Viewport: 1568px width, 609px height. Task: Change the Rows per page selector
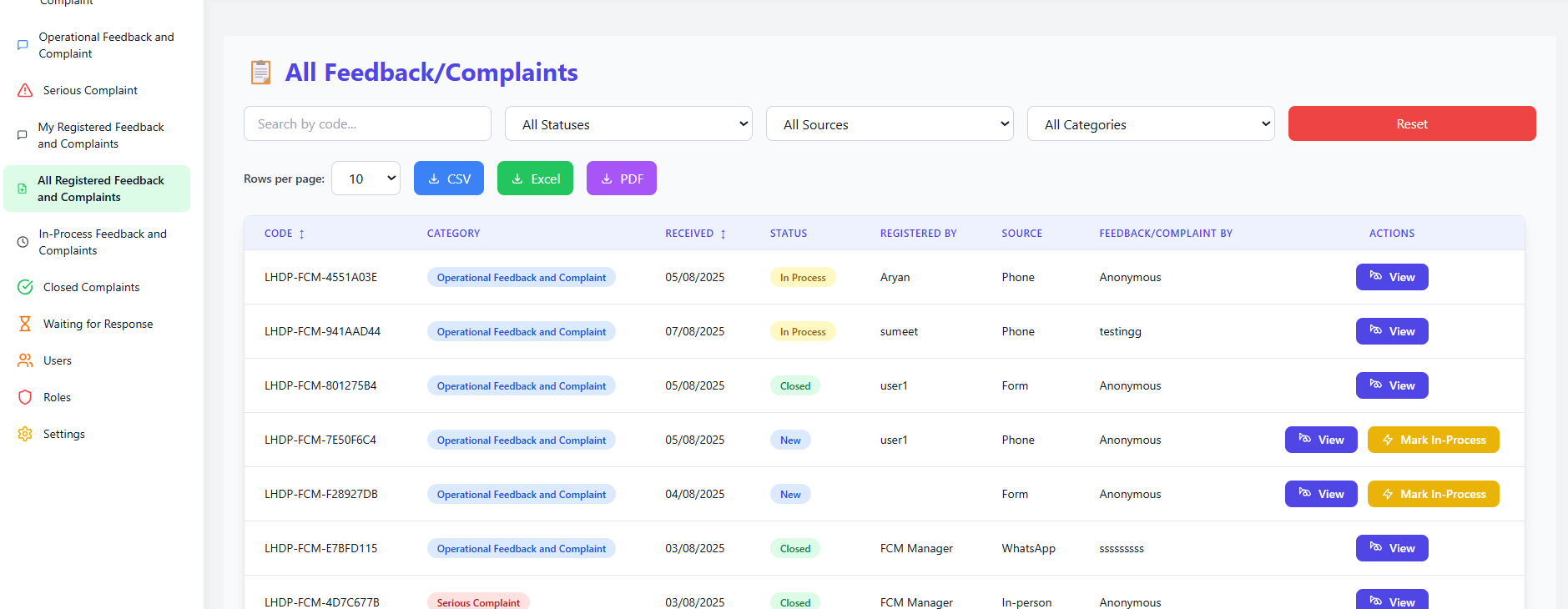(x=366, y=179)
